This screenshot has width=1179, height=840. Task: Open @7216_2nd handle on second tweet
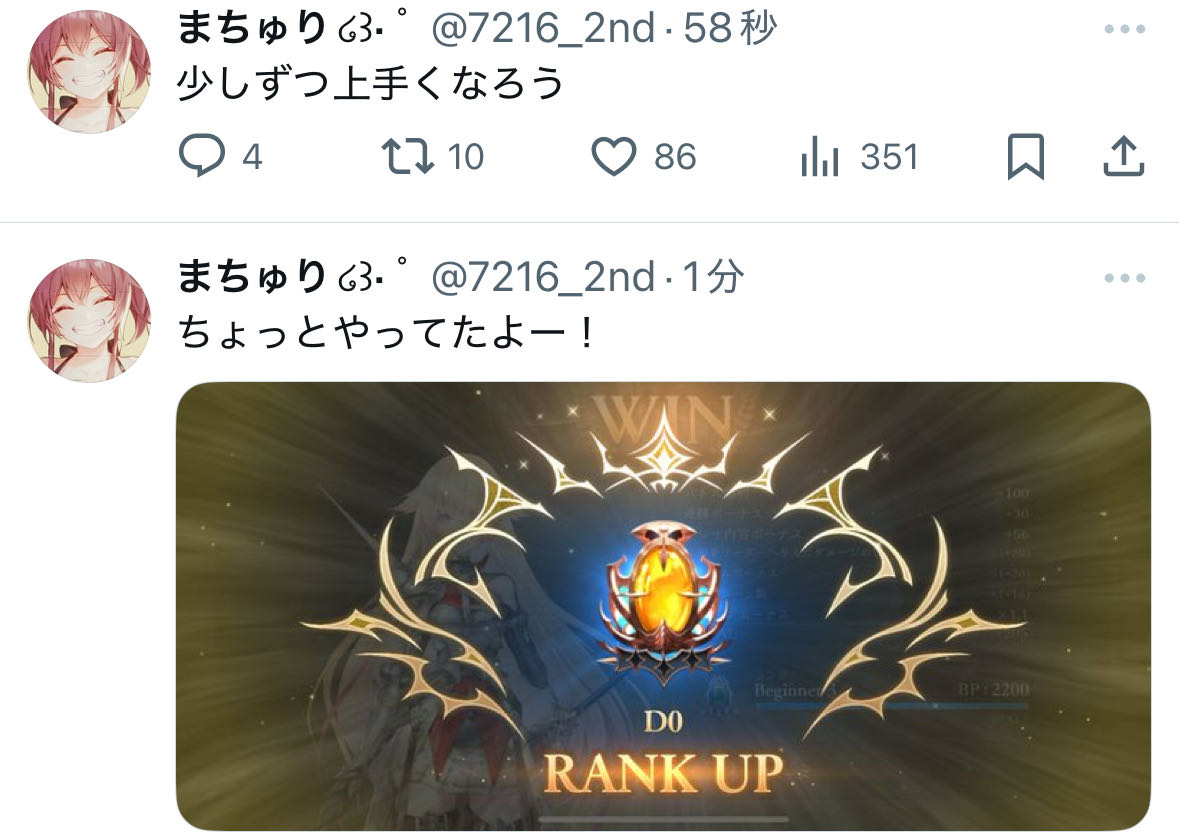pyautogui.click(x=544, y=277)
